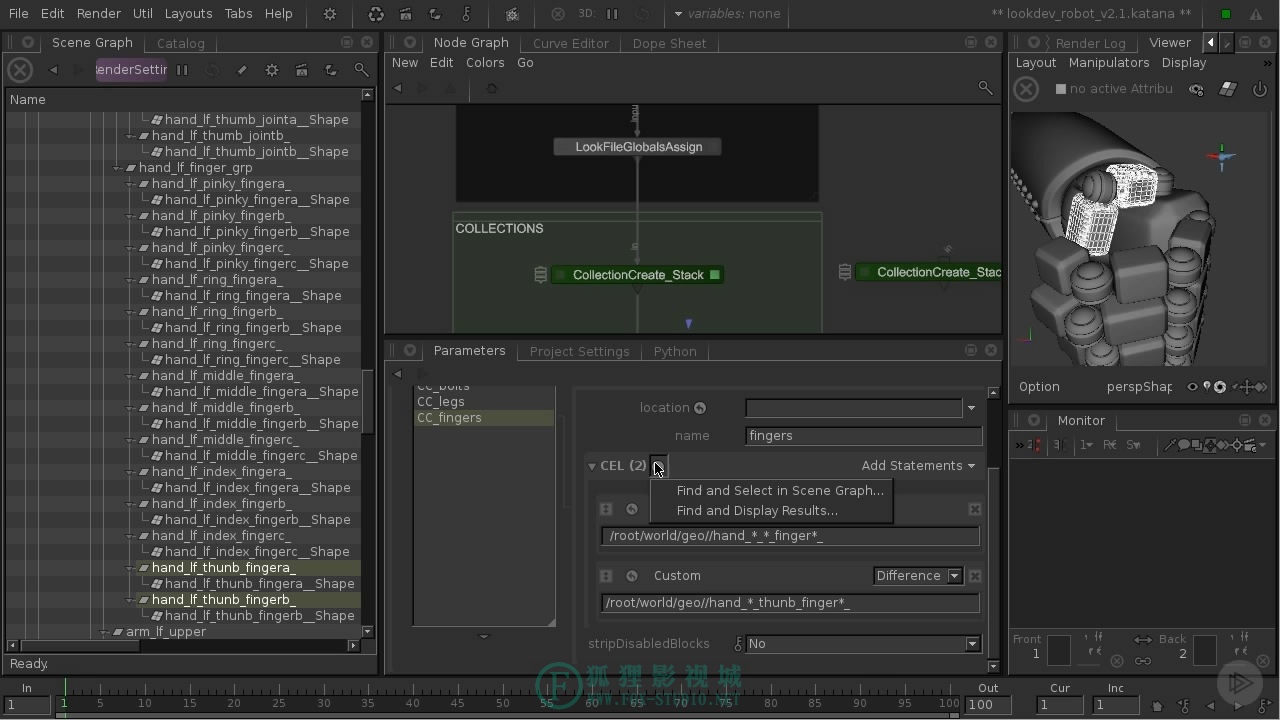Click the Scene Graph horizontal scrollbar
The image size is (1280, 720).
(x=78, y=646)
